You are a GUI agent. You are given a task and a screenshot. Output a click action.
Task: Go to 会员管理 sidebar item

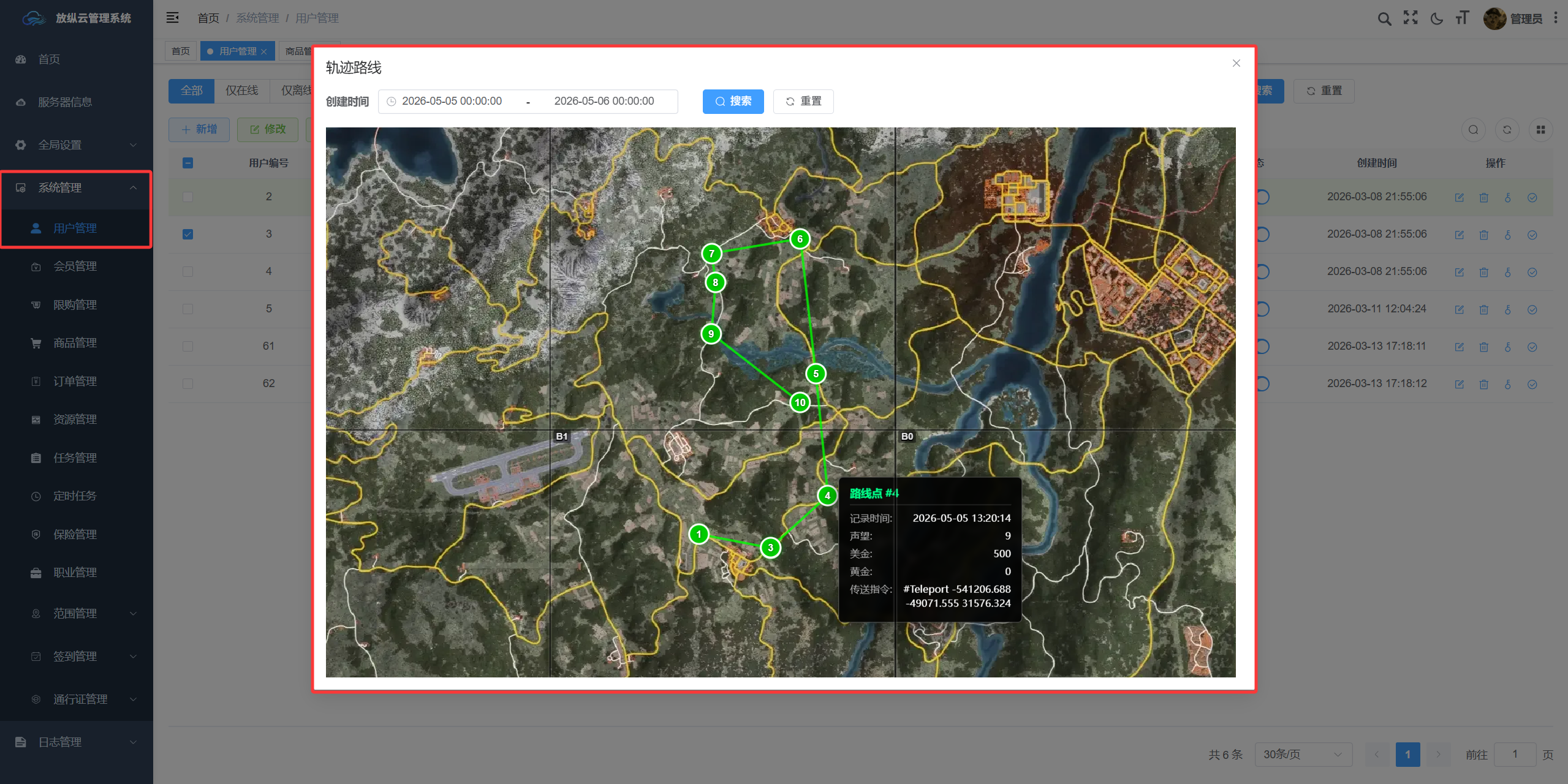click(x=77, y=266)
